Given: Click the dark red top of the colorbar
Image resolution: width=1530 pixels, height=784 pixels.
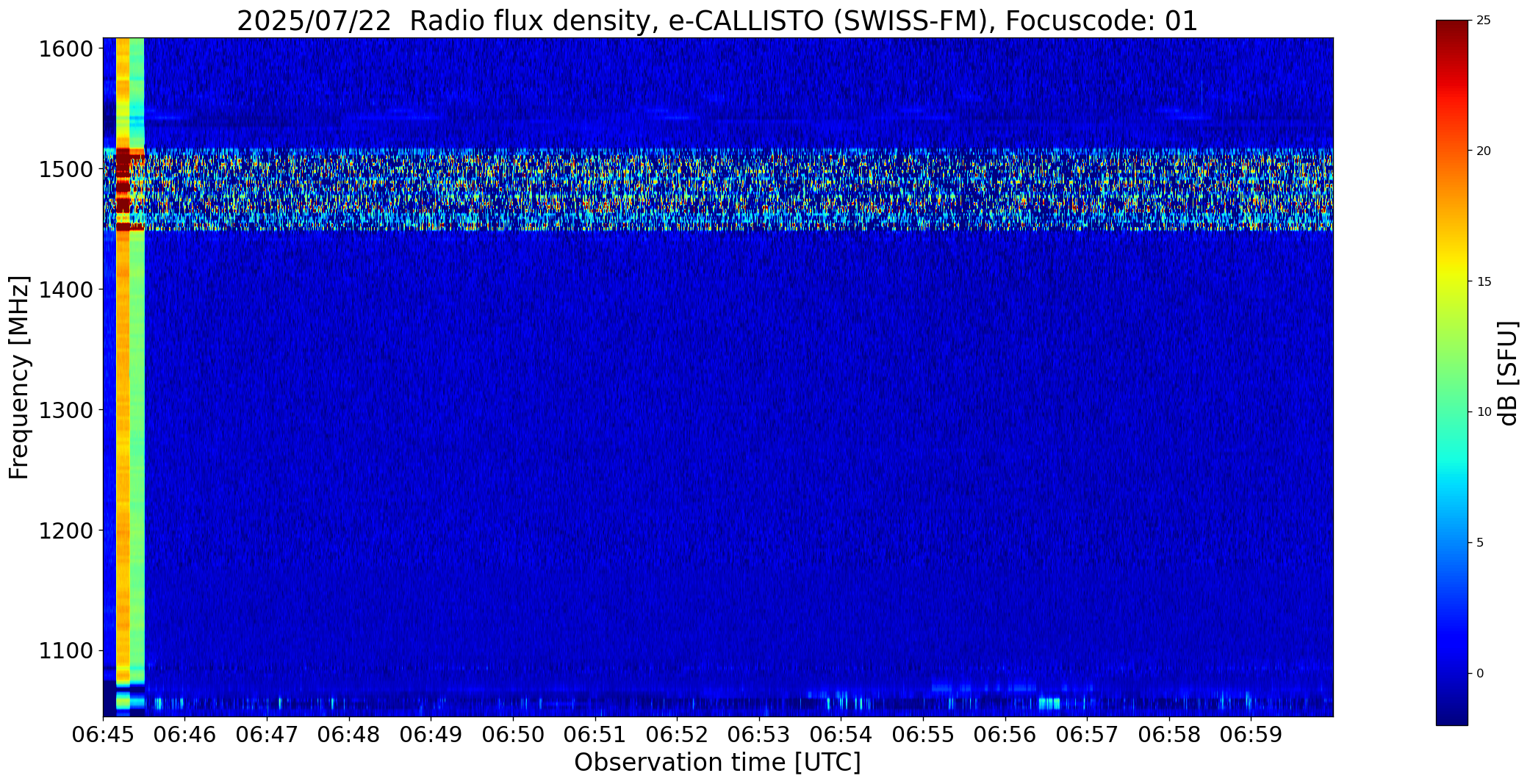Looking at the screenshot, I should (x=1452, y=33).
